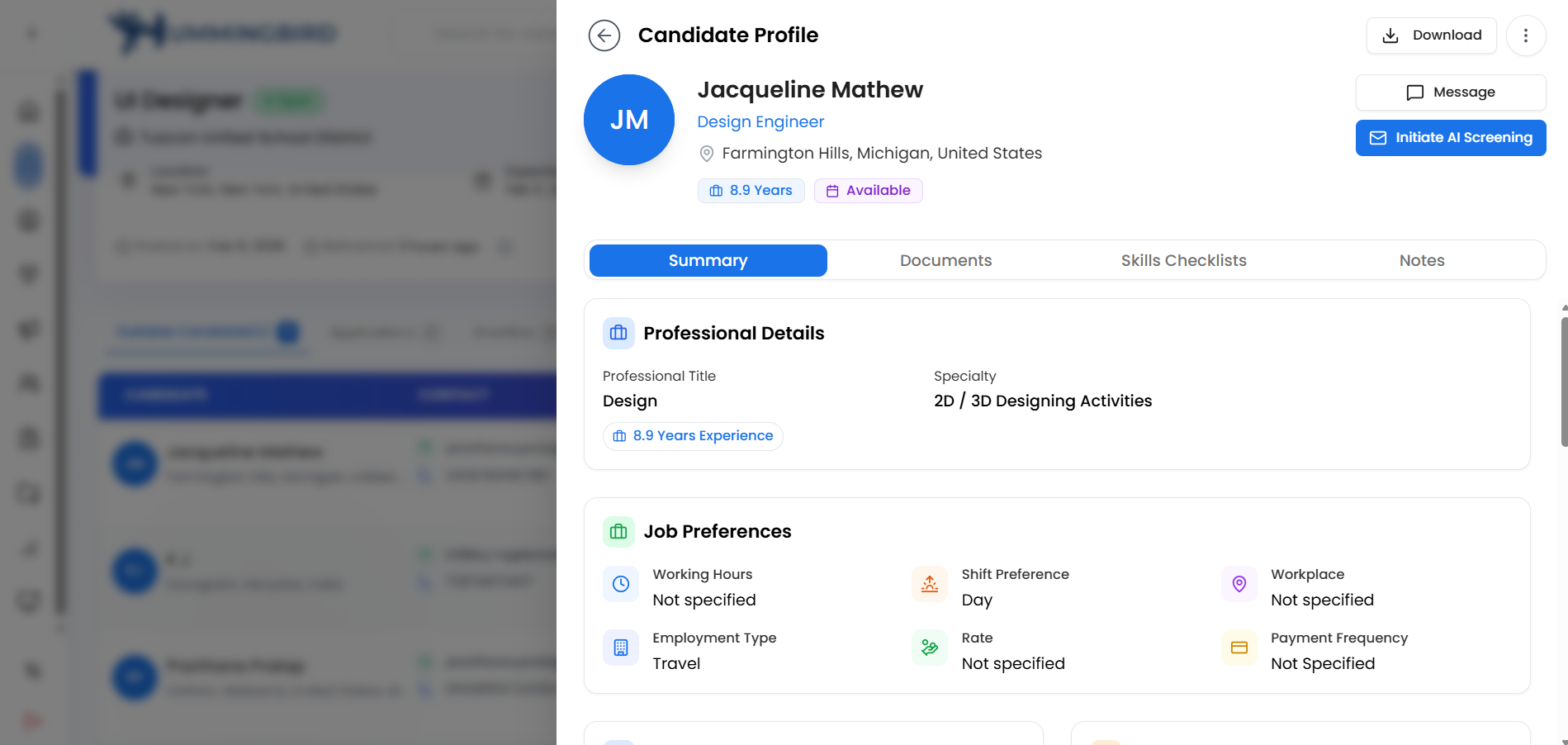The width and height of the screenshot is (1568, 745).
Task: Click the back arrow icon
Action: point(604,36)
